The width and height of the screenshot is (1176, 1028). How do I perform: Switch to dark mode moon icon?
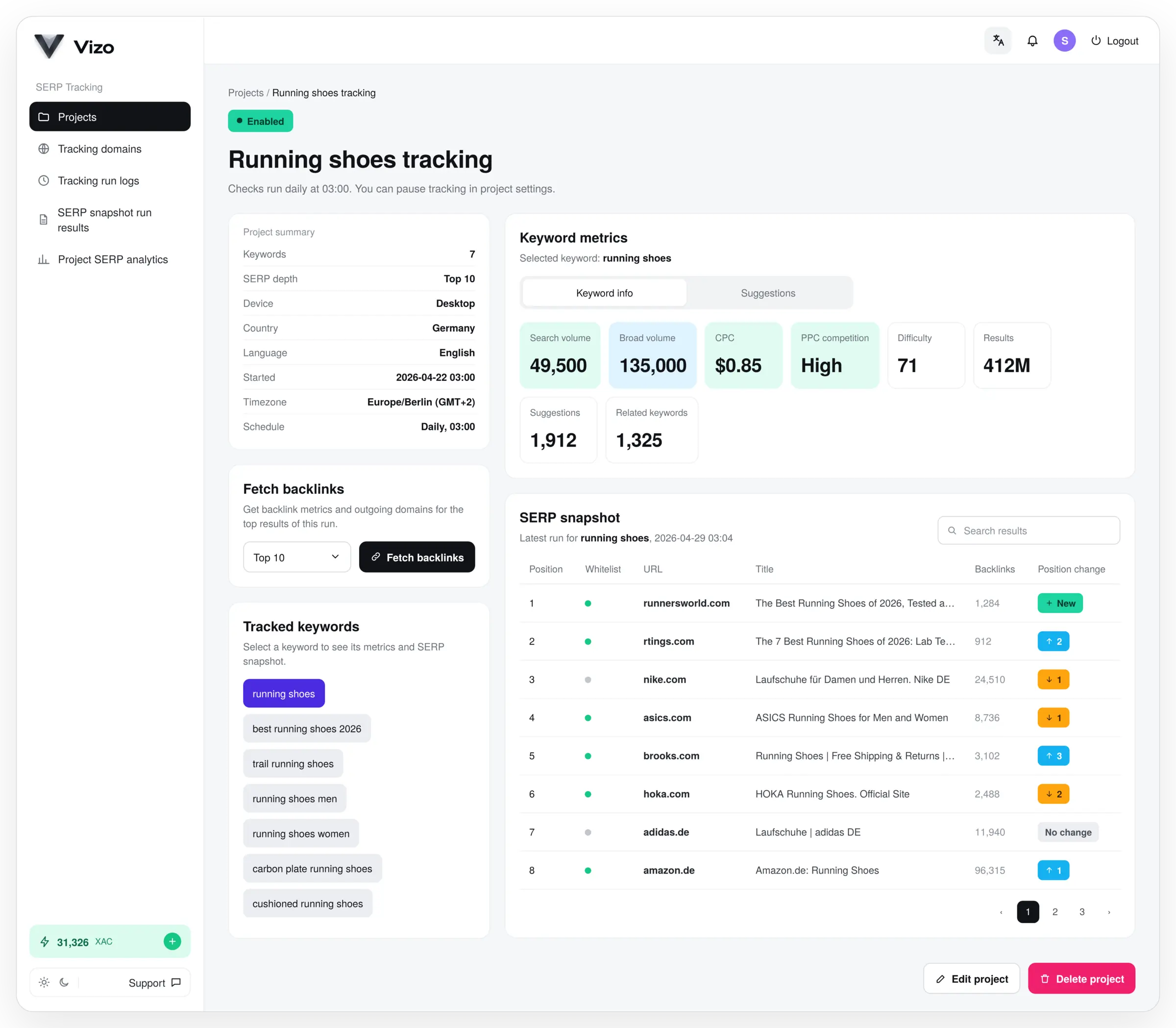pos(64,983)
